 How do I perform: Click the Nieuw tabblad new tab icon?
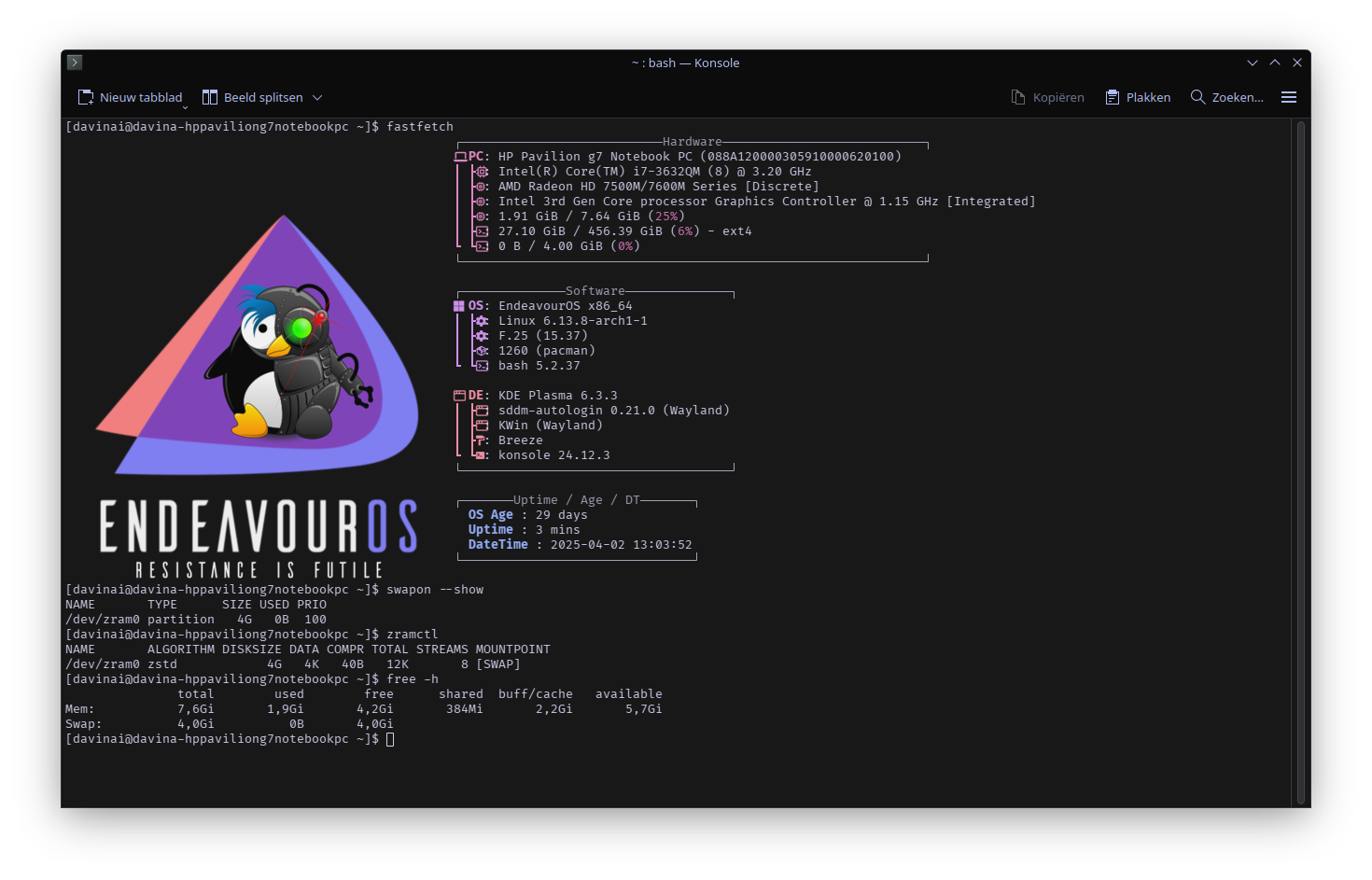pos(86,97)
